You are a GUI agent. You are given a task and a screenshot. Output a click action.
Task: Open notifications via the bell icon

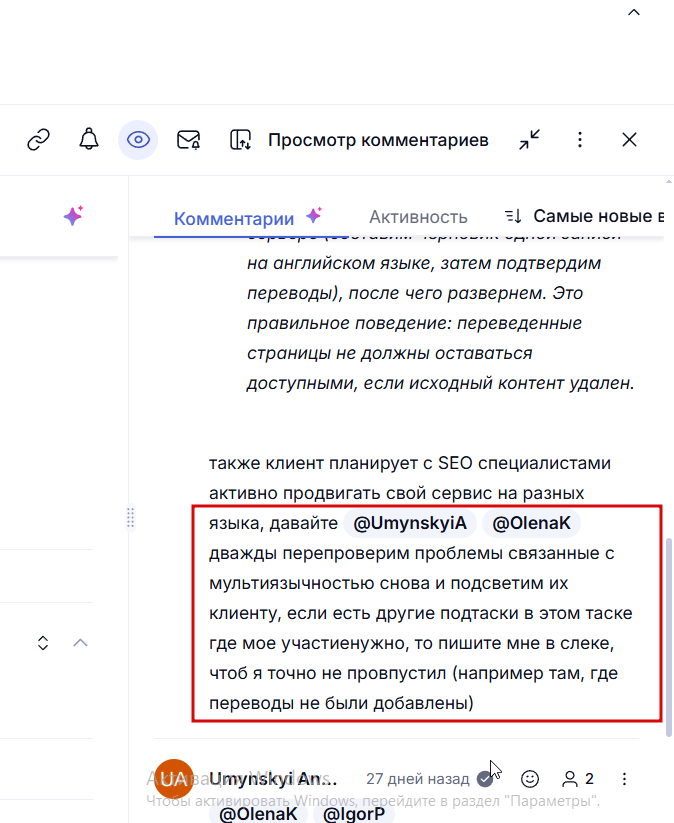89,139
